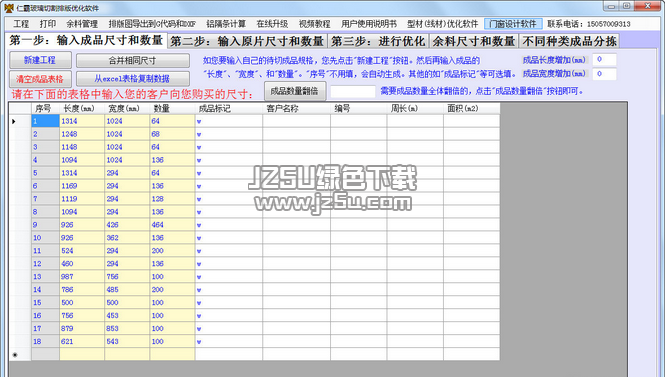This screenshot has width=666, height=377.
Task: Open 成品标记 dropdown in row 13
Action: [199, 277]
